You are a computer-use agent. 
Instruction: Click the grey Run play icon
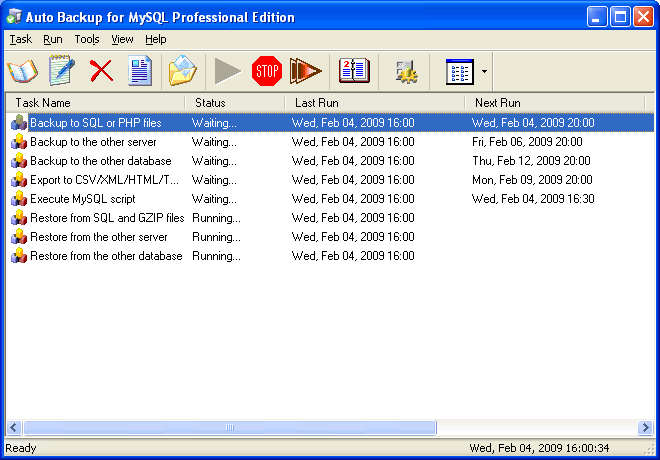point(227,71)
